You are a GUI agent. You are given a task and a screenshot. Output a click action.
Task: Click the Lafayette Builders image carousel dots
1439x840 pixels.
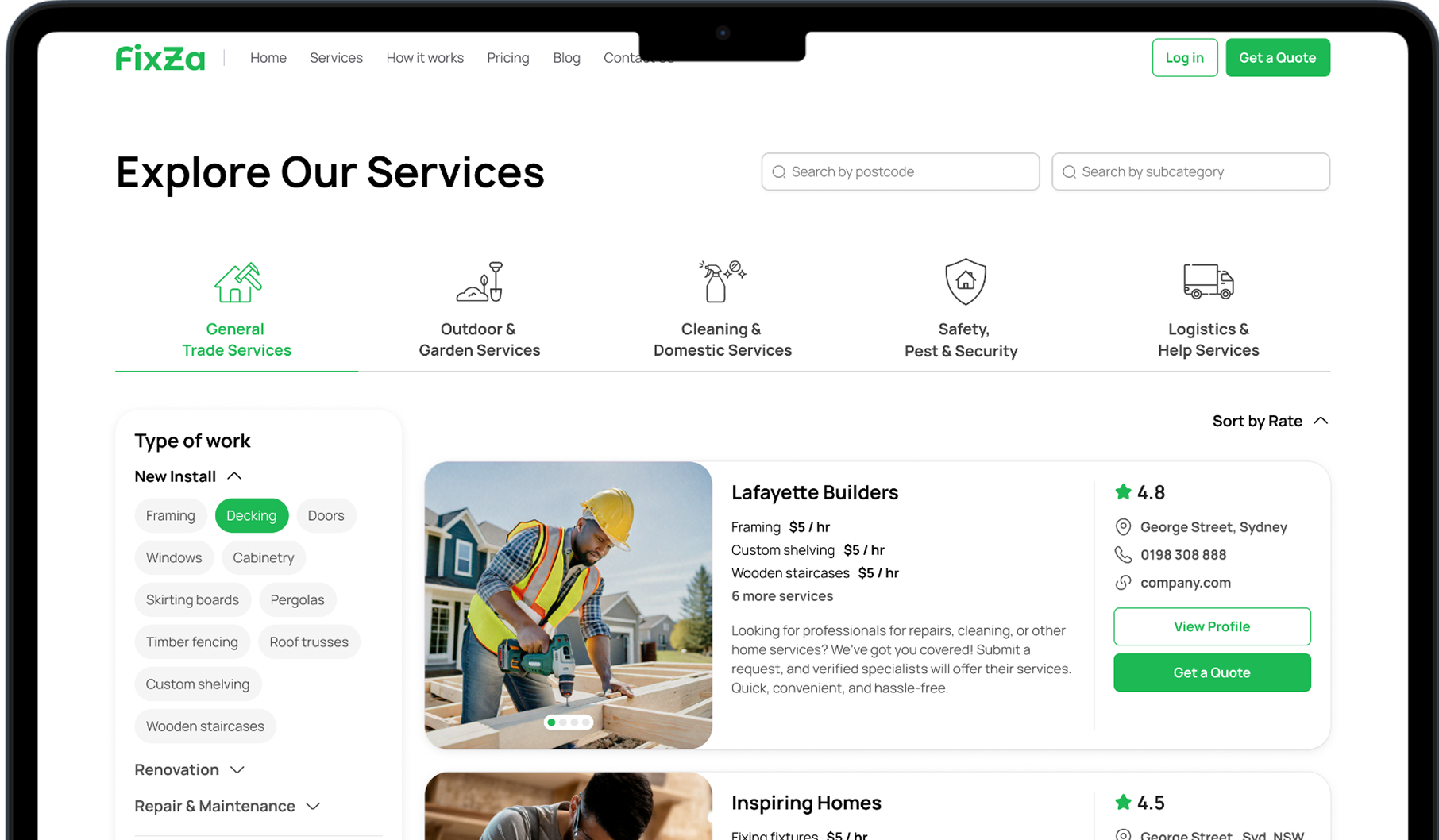[x=569, y=722]
